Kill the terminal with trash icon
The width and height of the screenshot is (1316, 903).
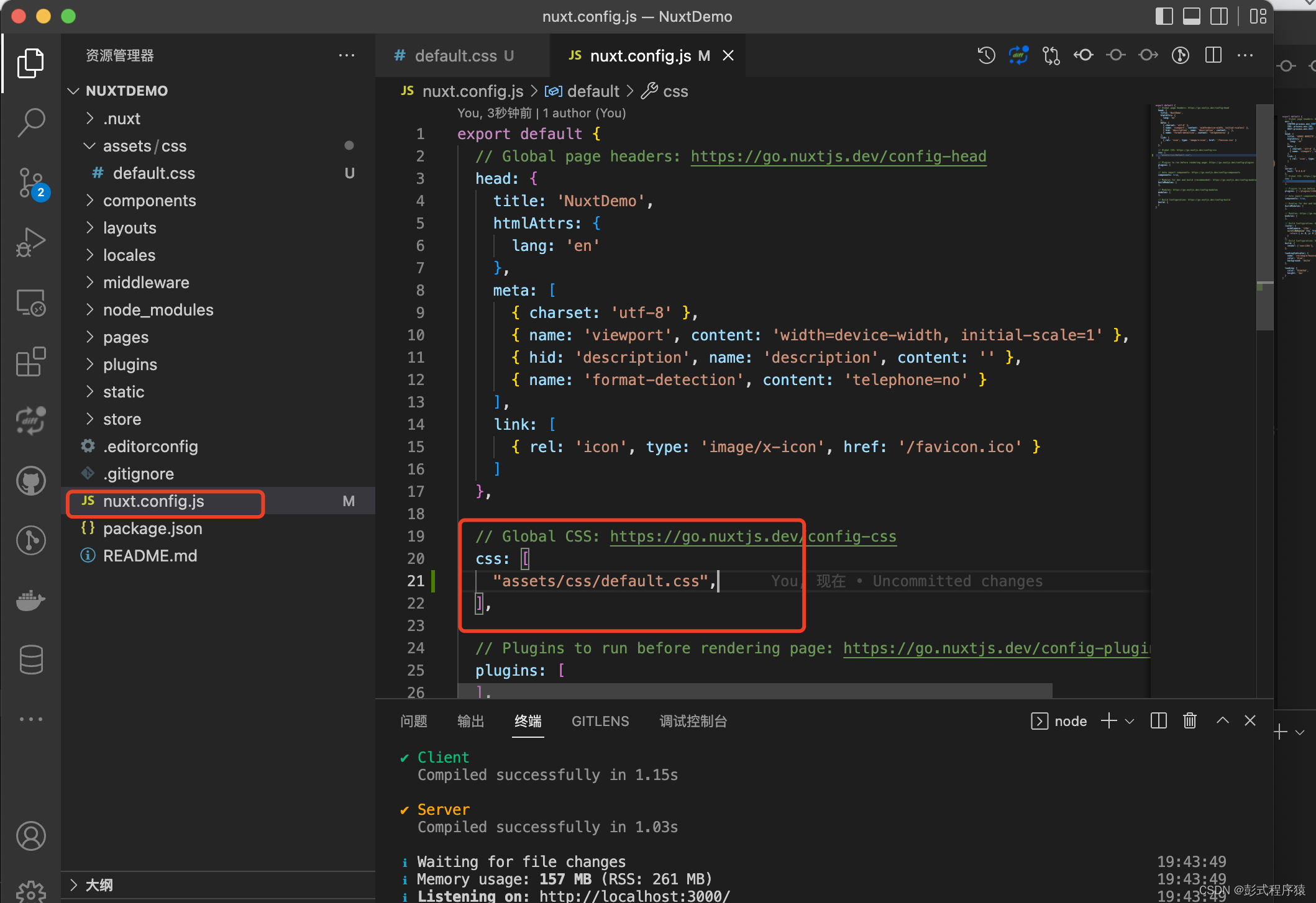tap(1189, 721)
